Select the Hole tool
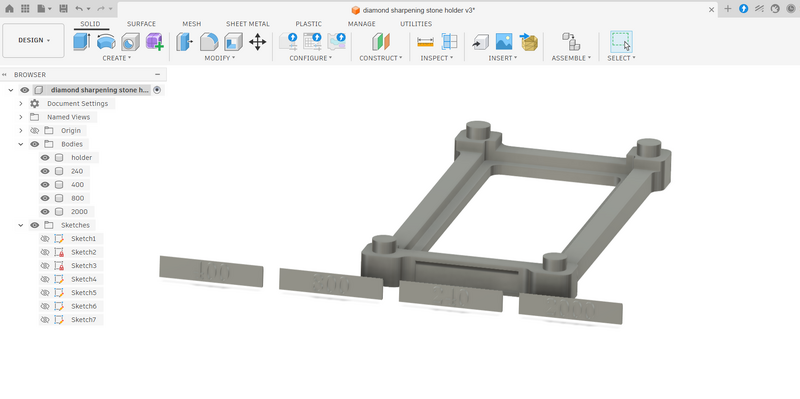800x399 pixels. pos(130,41)
